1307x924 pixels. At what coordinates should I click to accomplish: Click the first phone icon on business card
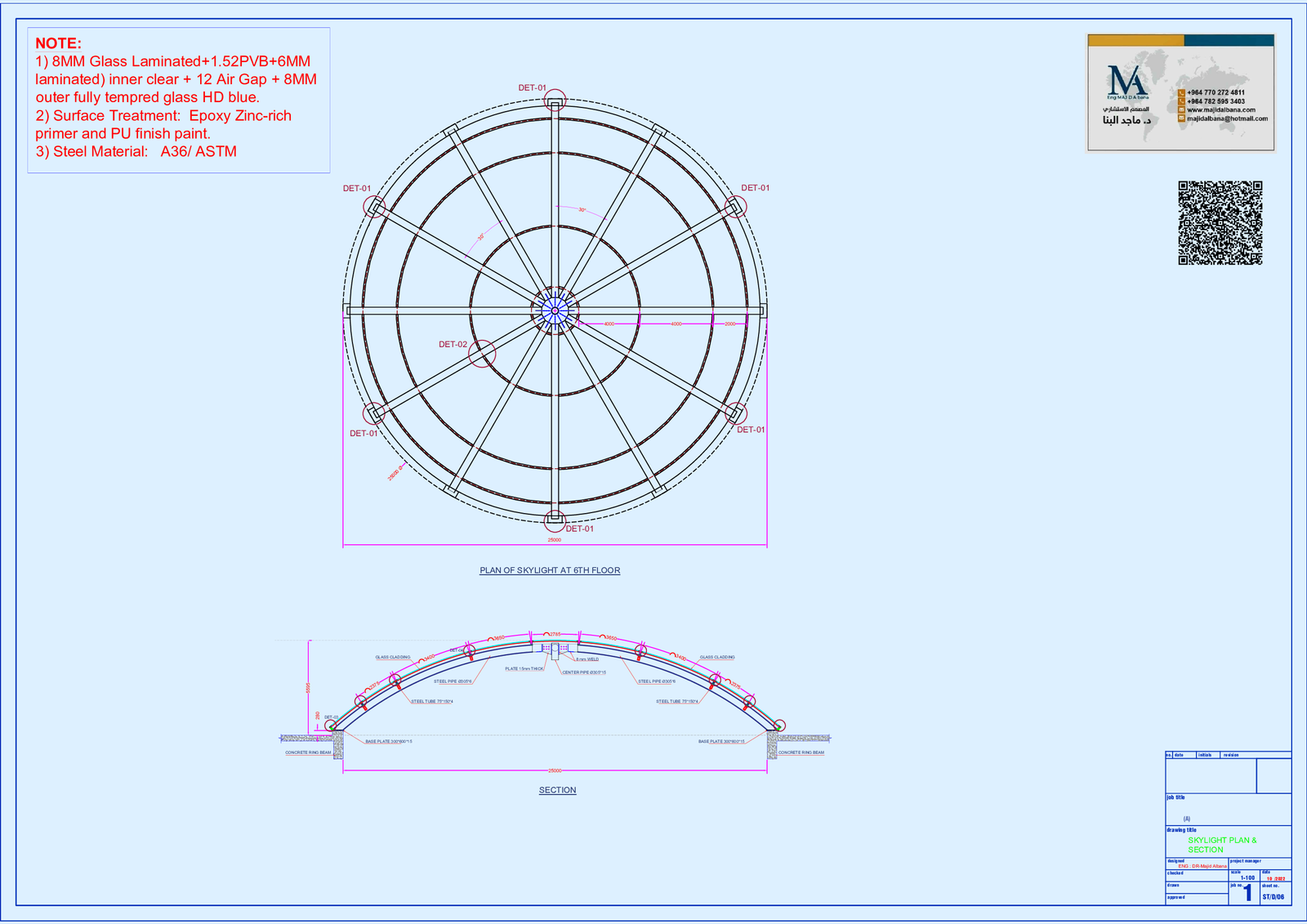coord(1181,93)
